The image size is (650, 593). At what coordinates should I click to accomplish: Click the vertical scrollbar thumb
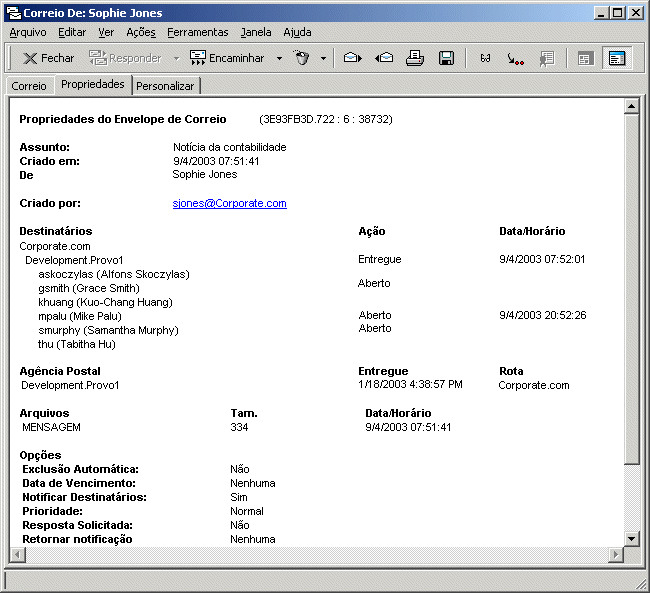click(631, 289)
